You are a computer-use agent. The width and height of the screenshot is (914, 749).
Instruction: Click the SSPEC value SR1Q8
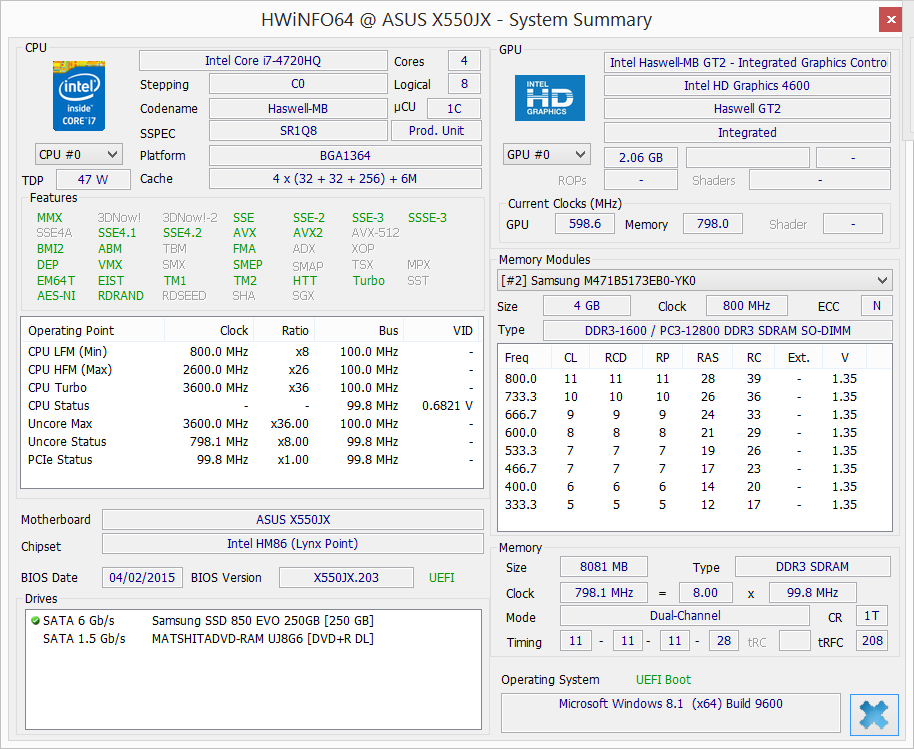pyautogui.click(x=298, y=131)
